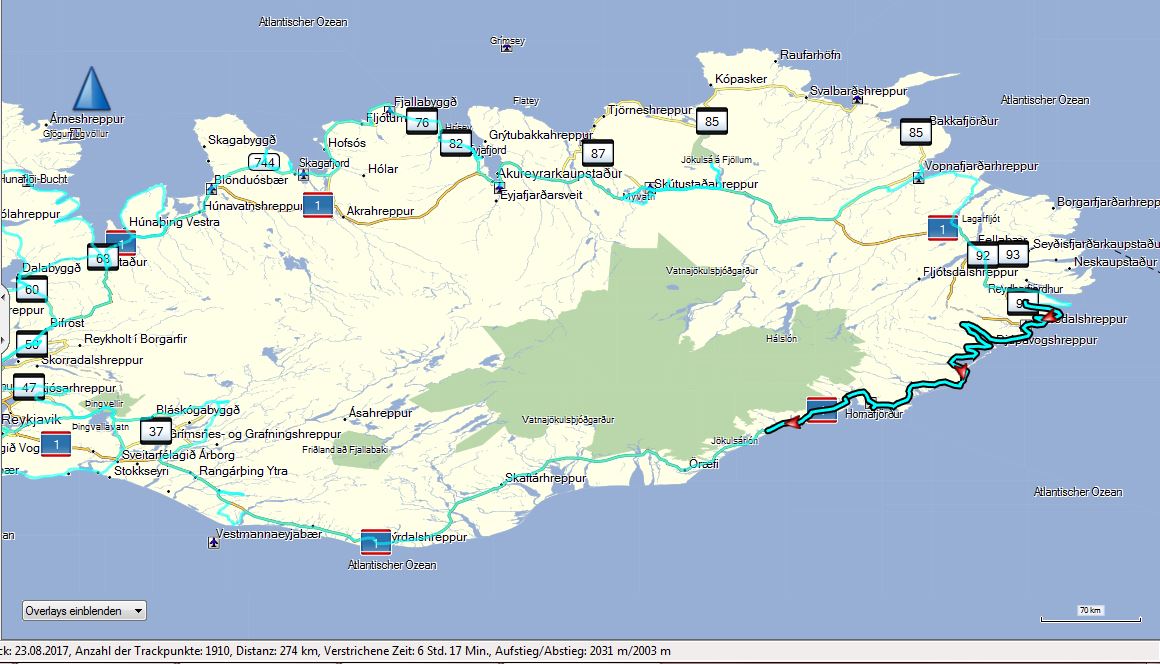Expand the collapsed side panel handle on left edge

tap(3, 294)
